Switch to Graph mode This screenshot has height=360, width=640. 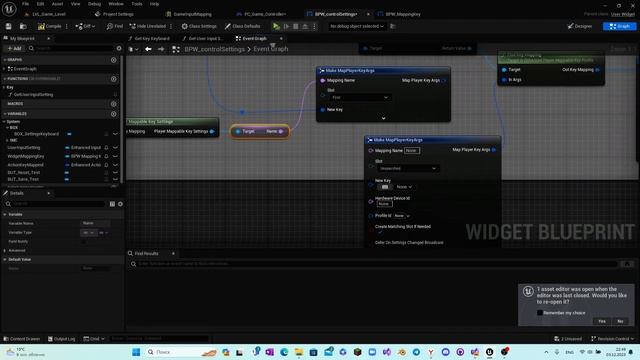(619, 26)
